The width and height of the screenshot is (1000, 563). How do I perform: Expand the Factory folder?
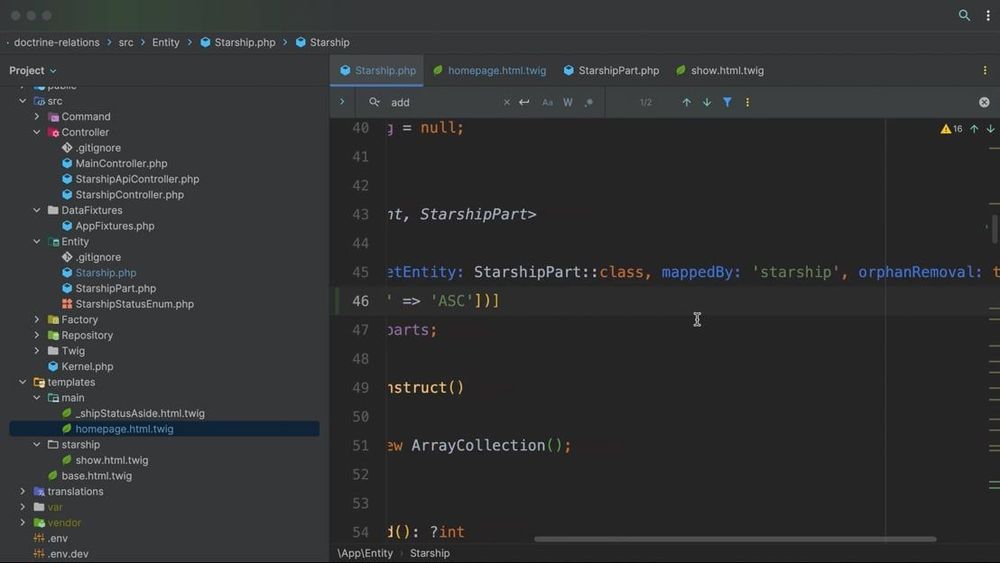coord(36,319)
